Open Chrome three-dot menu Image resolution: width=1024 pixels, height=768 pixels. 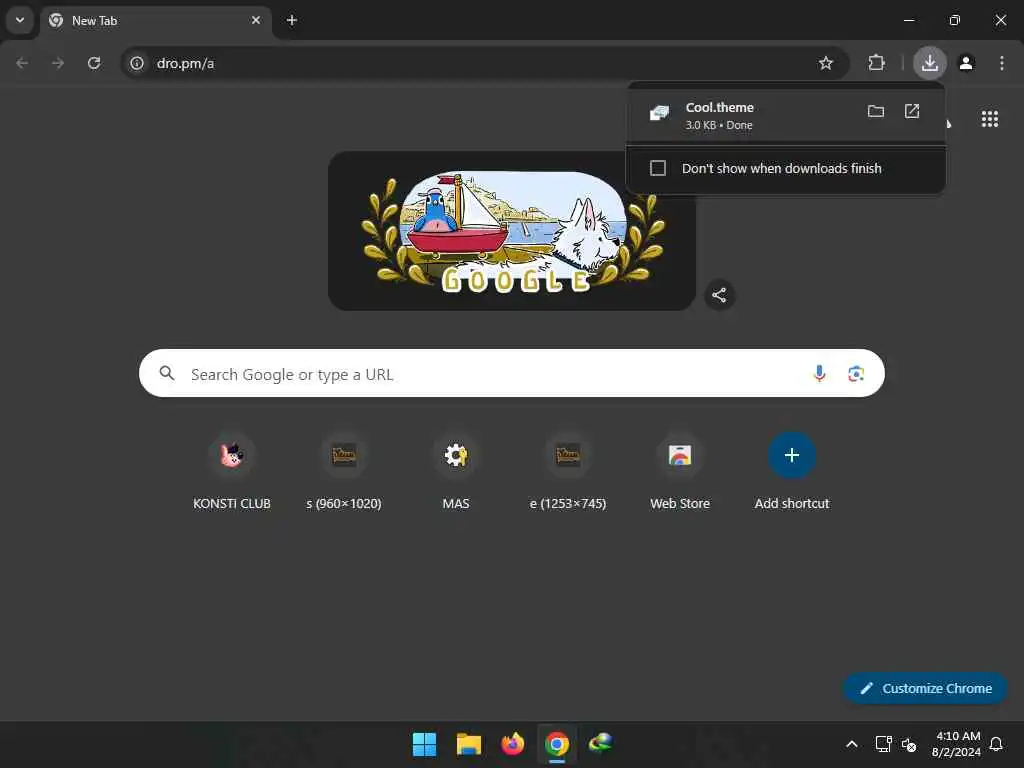pos(1002,63)
